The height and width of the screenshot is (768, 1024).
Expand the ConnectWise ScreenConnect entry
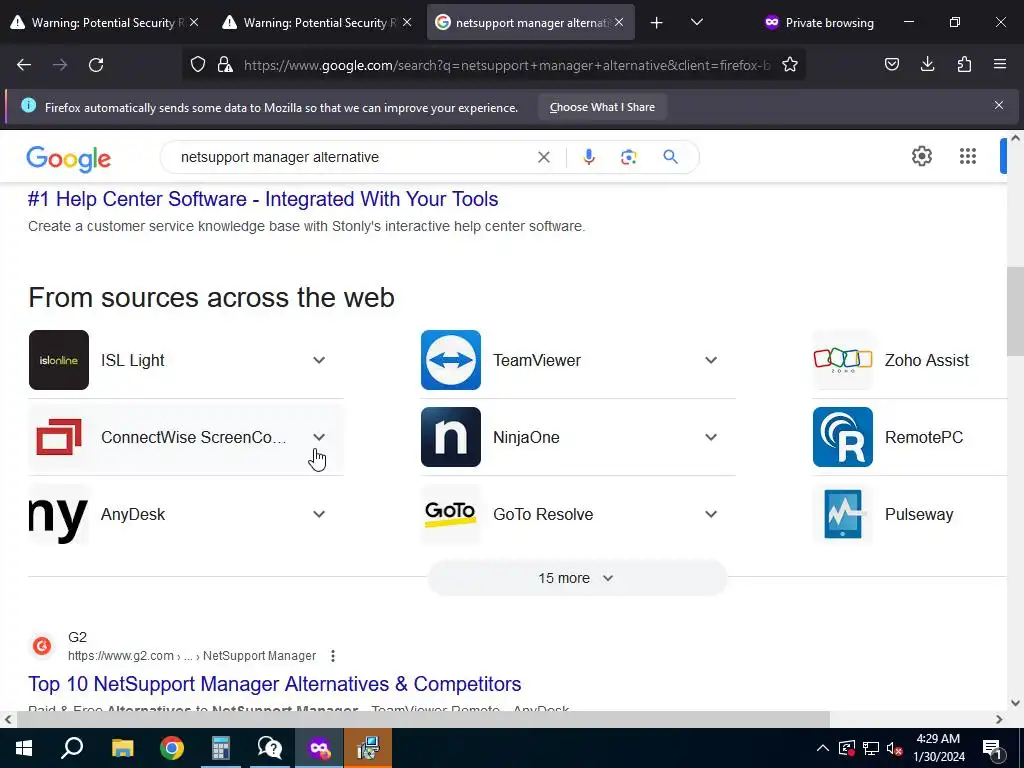[x=319, y=437]
